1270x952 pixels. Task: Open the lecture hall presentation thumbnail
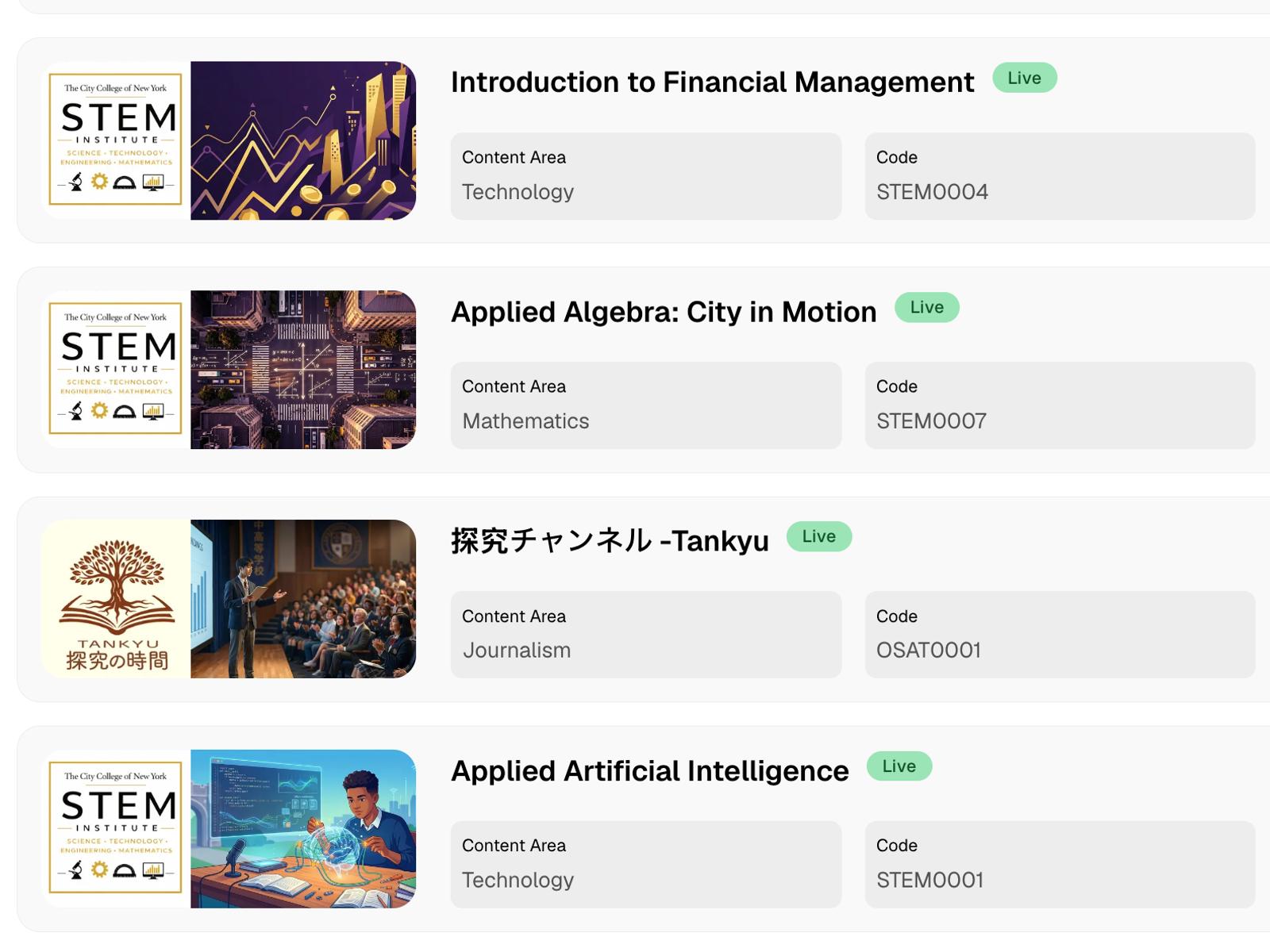pos(303,599)
